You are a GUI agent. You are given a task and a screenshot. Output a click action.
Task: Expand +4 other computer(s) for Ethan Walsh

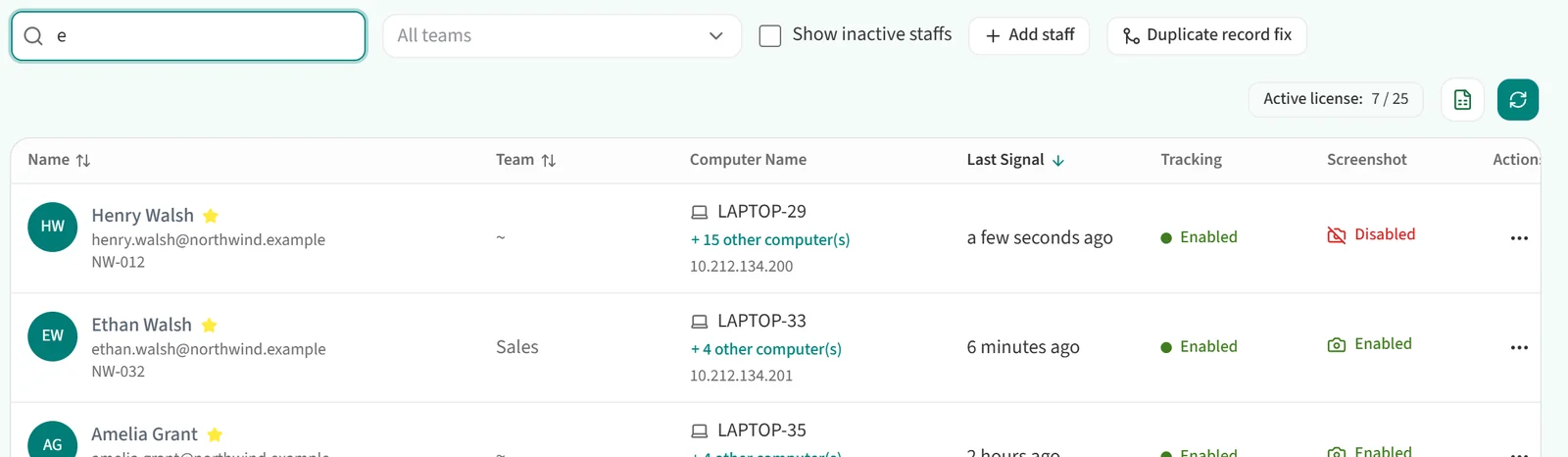pos(766,350)
